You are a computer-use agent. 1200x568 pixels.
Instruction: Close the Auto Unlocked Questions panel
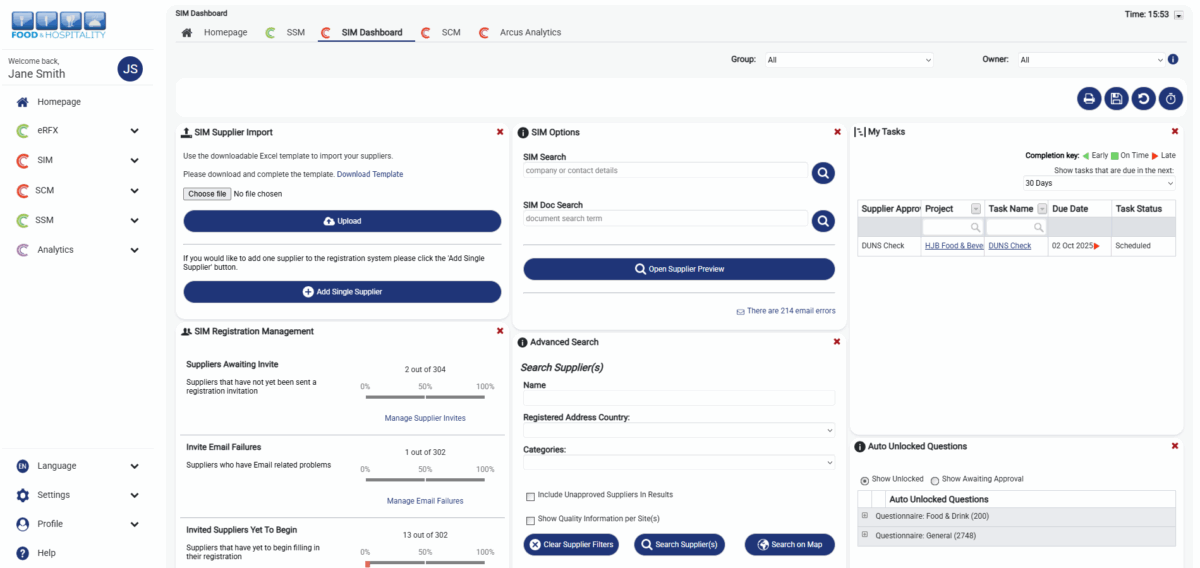coord(1175,446)
